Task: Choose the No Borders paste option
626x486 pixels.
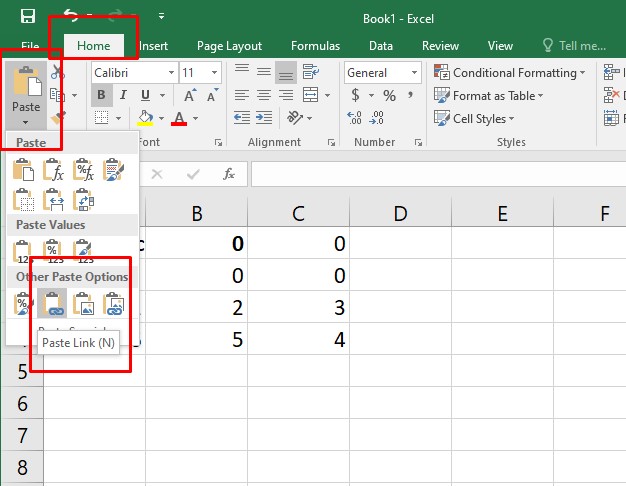Action: (x=24, y=200)
